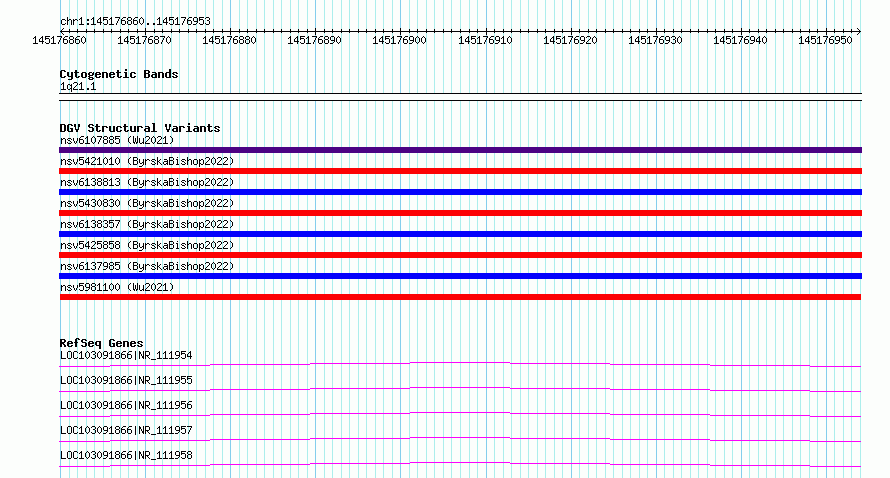Open variant nsv6137985 (ByrskaBishop2022) label
Image resolution: width=890 pixels, height=478 pixels.
point(147,266)
